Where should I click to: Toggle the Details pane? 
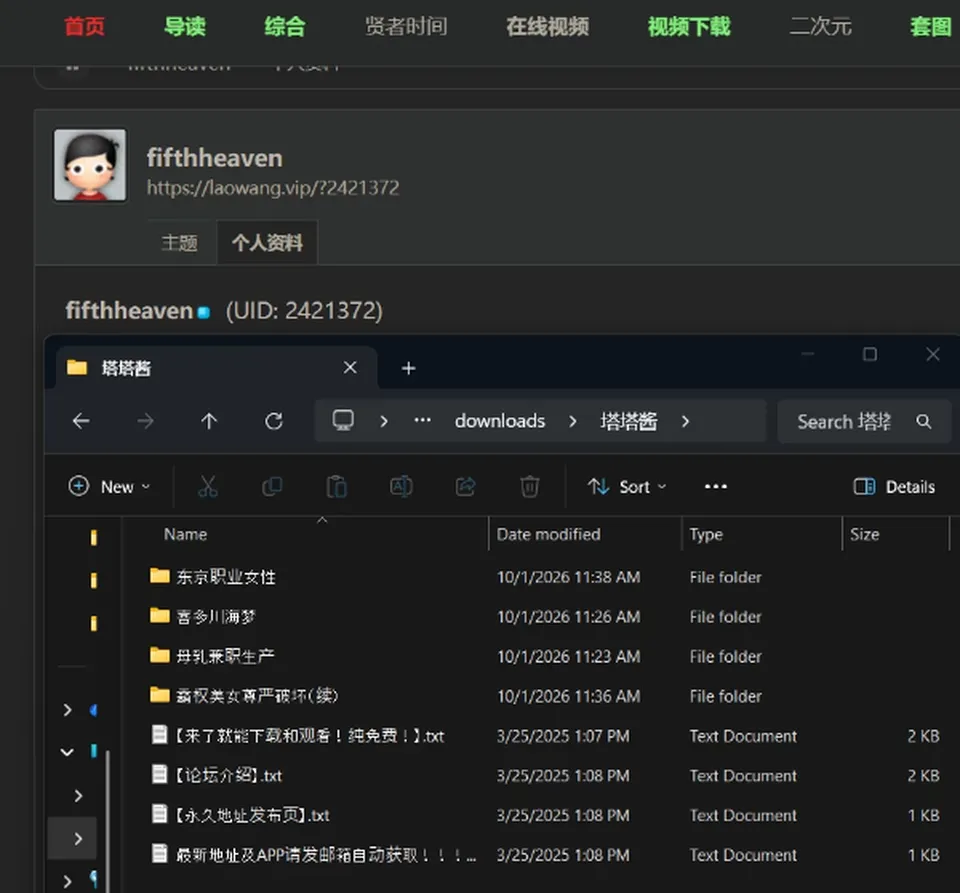click(894, 487)
